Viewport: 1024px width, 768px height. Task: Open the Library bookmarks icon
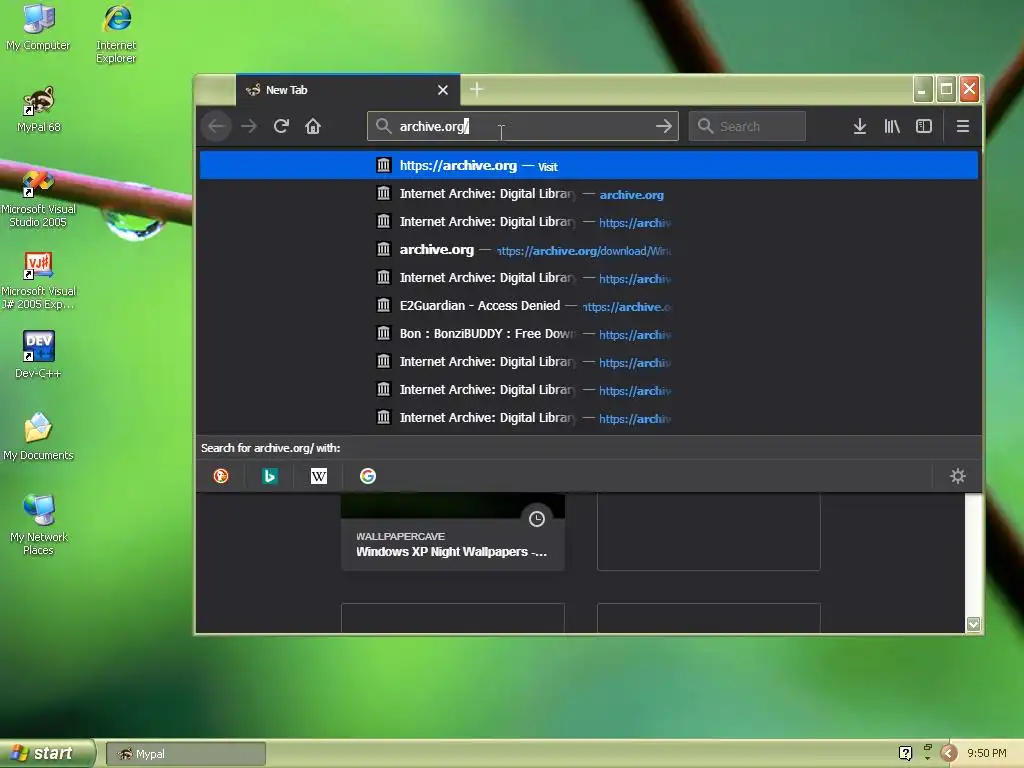coord(892,126)
